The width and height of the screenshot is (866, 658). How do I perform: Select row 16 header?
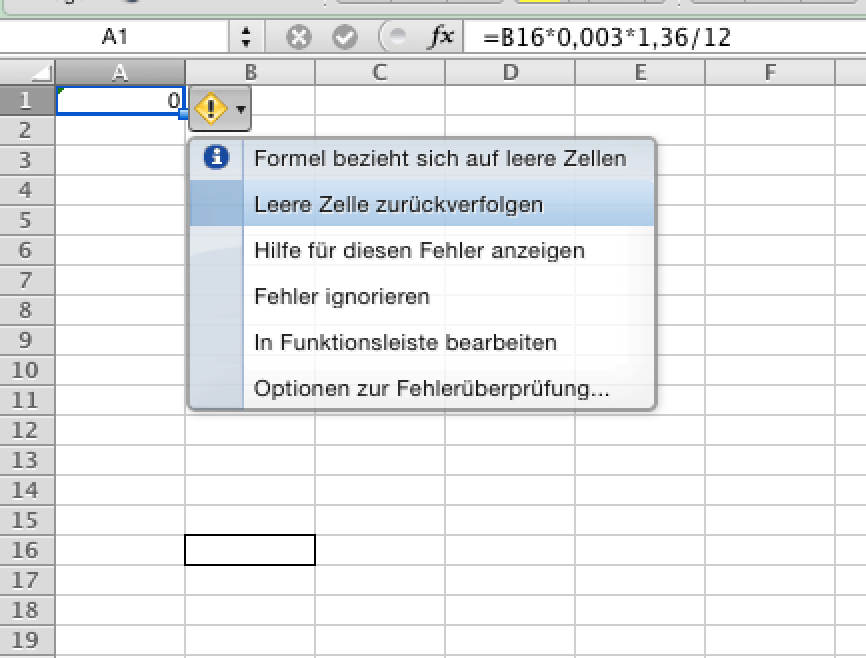point(27,550)
